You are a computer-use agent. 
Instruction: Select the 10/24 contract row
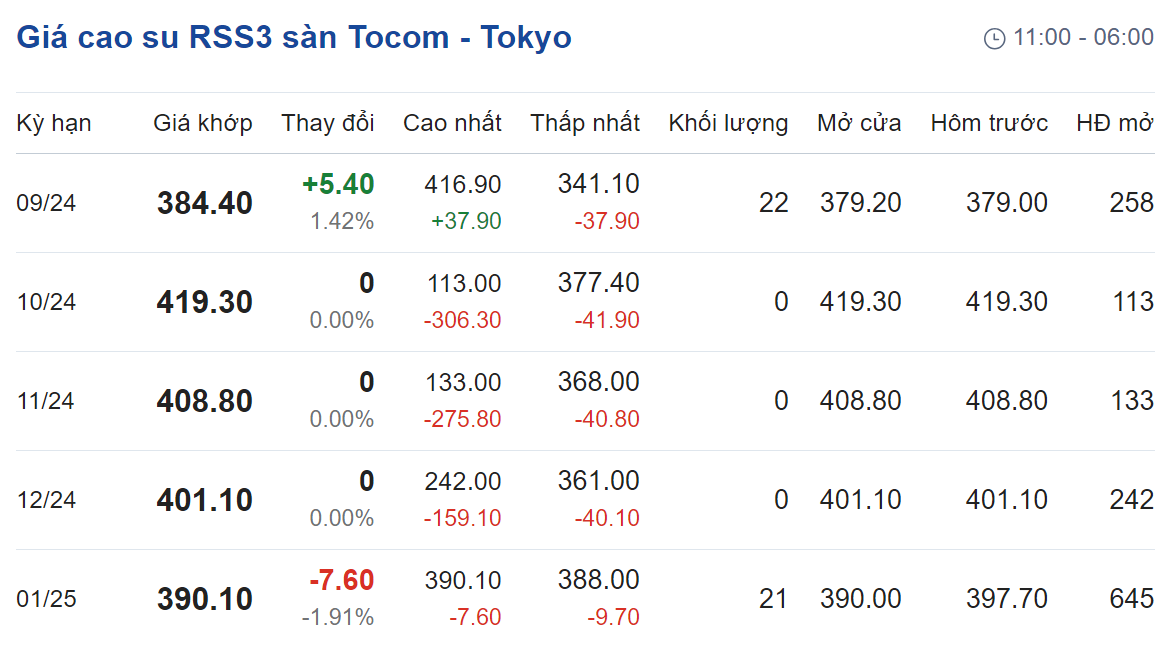[585, 302]
